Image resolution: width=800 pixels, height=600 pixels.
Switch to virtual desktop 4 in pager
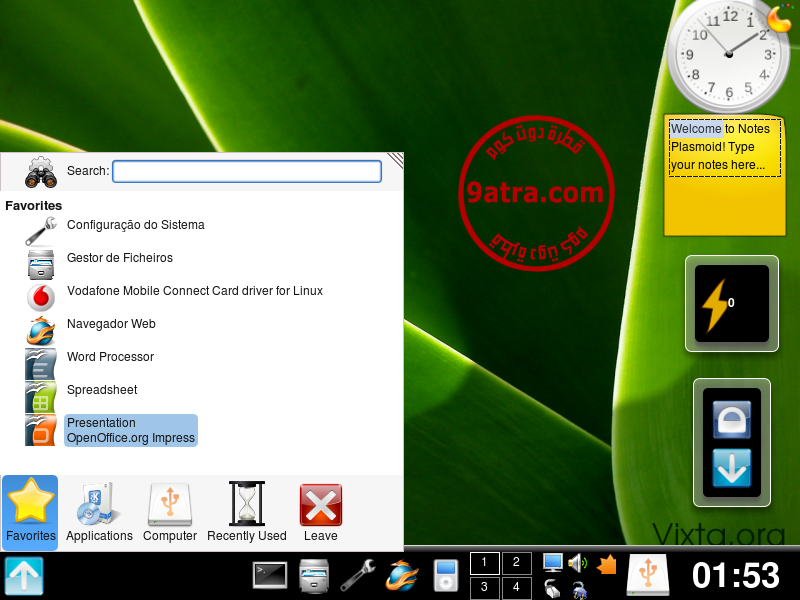tap(516, 587)
